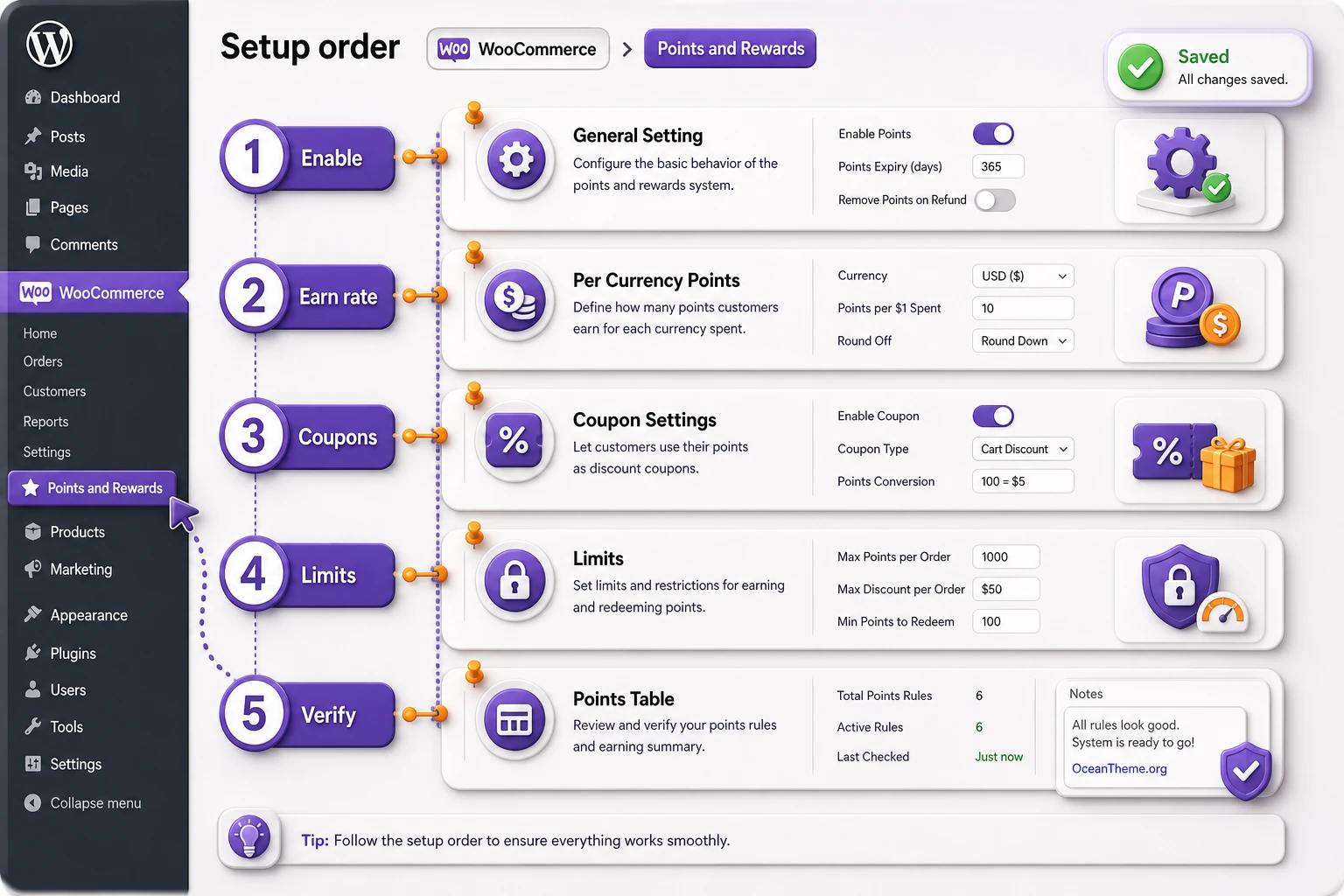Open the WooCommerce Reports submenu item

tap(45, 422)
